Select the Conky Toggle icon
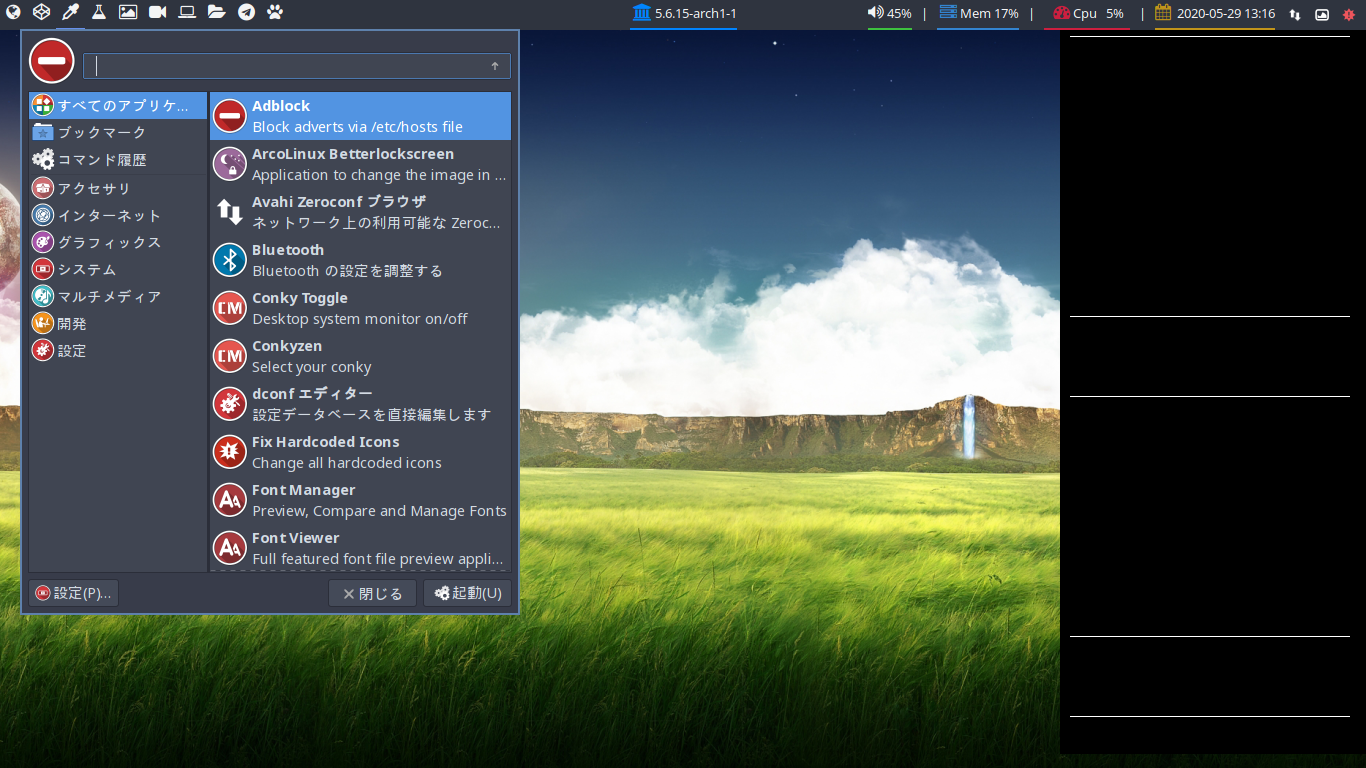1366x768 pixels. 230,308
